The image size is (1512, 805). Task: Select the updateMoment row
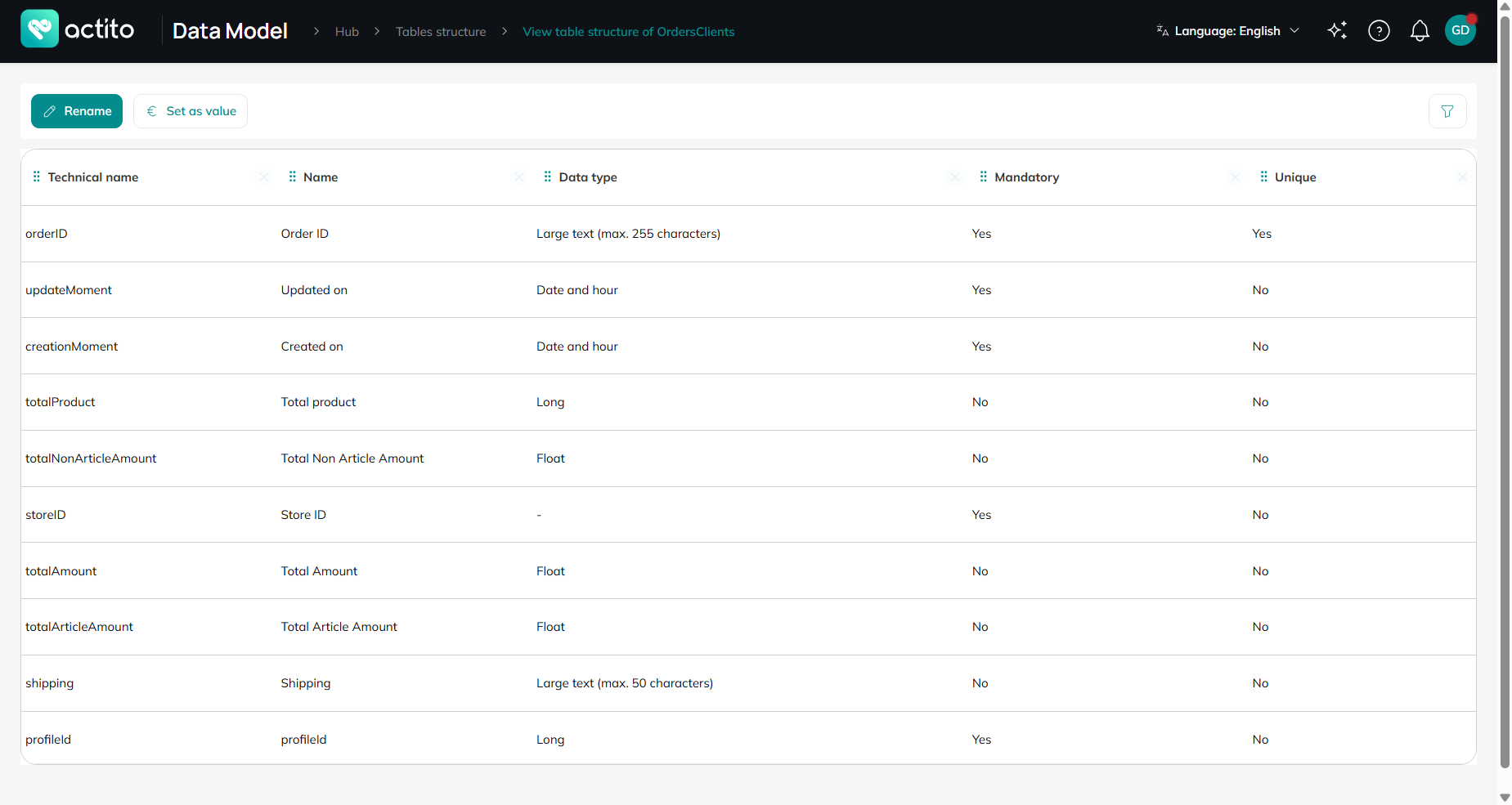pyautogui.click(x=748, y=290)
